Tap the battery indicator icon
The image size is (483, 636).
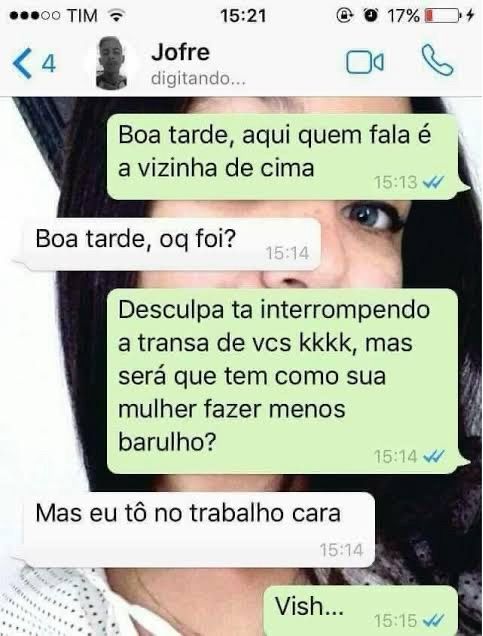click(x=443, y=16)
